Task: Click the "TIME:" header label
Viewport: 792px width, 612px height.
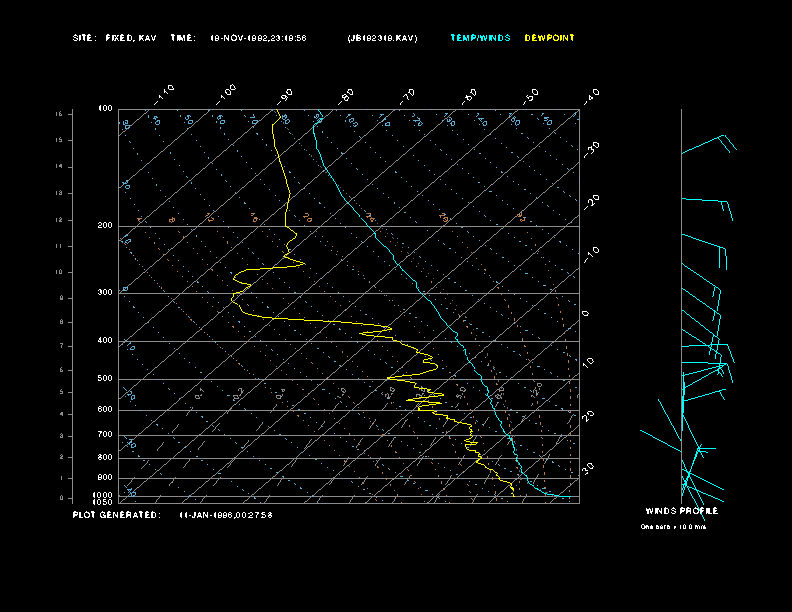Action: pyautogui.click(x=183, y=38)
